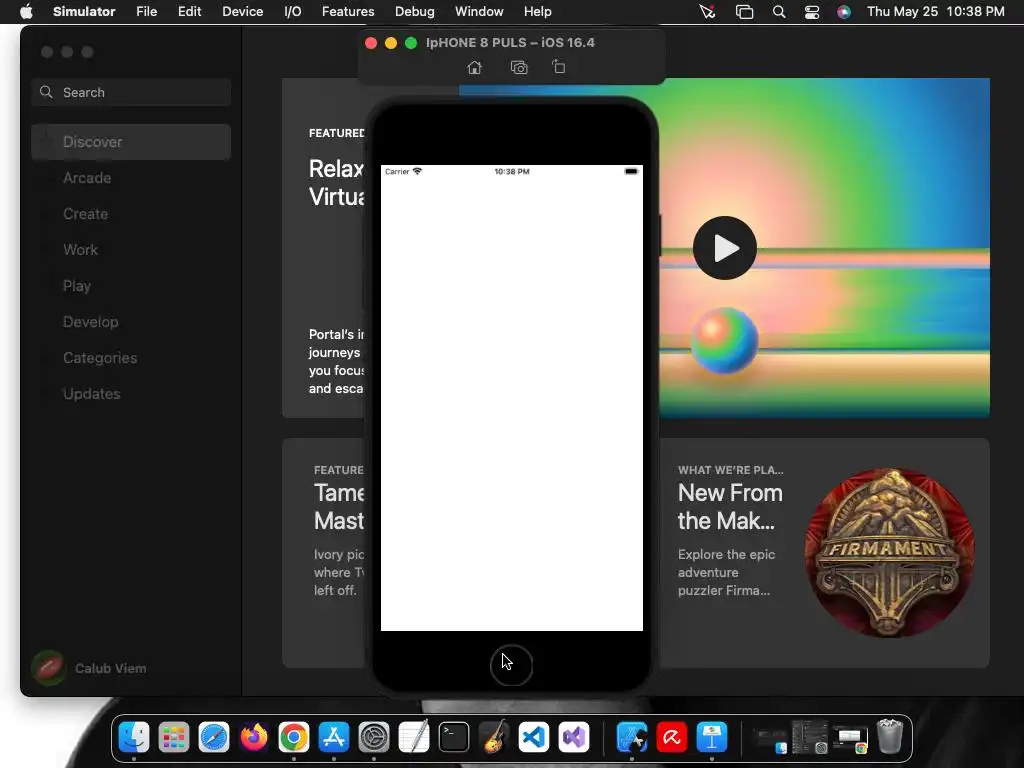
Task: Open the I/O menu
Action: tap(293, 11)
